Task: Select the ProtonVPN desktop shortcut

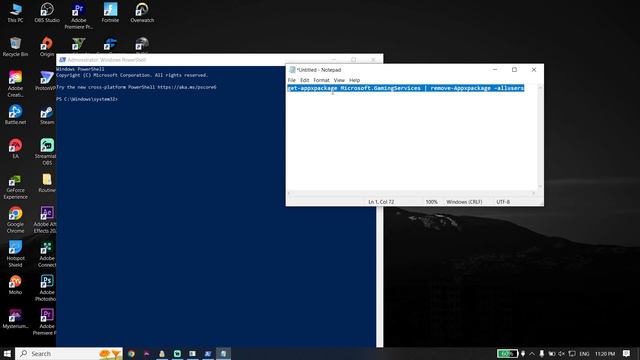Action: 46,80
